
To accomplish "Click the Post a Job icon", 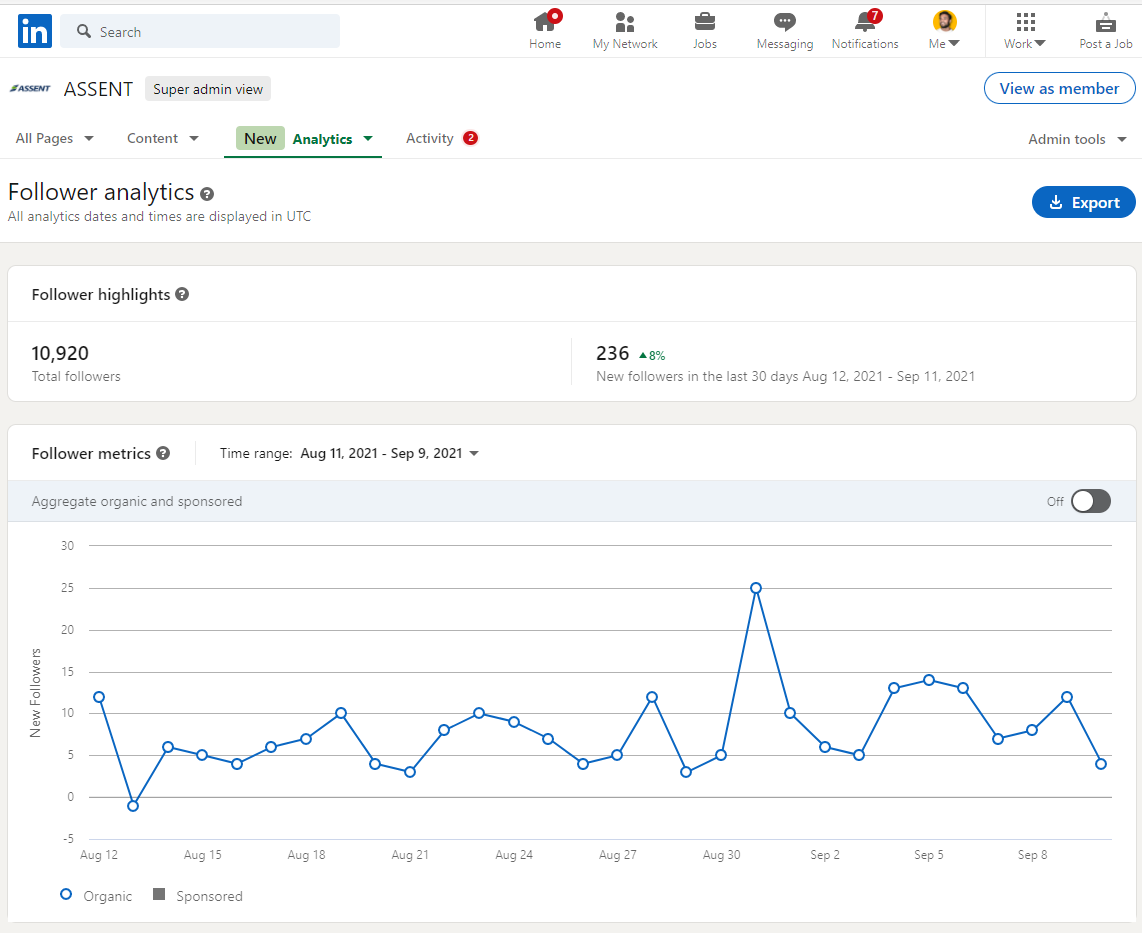I will coord(1105,30).
